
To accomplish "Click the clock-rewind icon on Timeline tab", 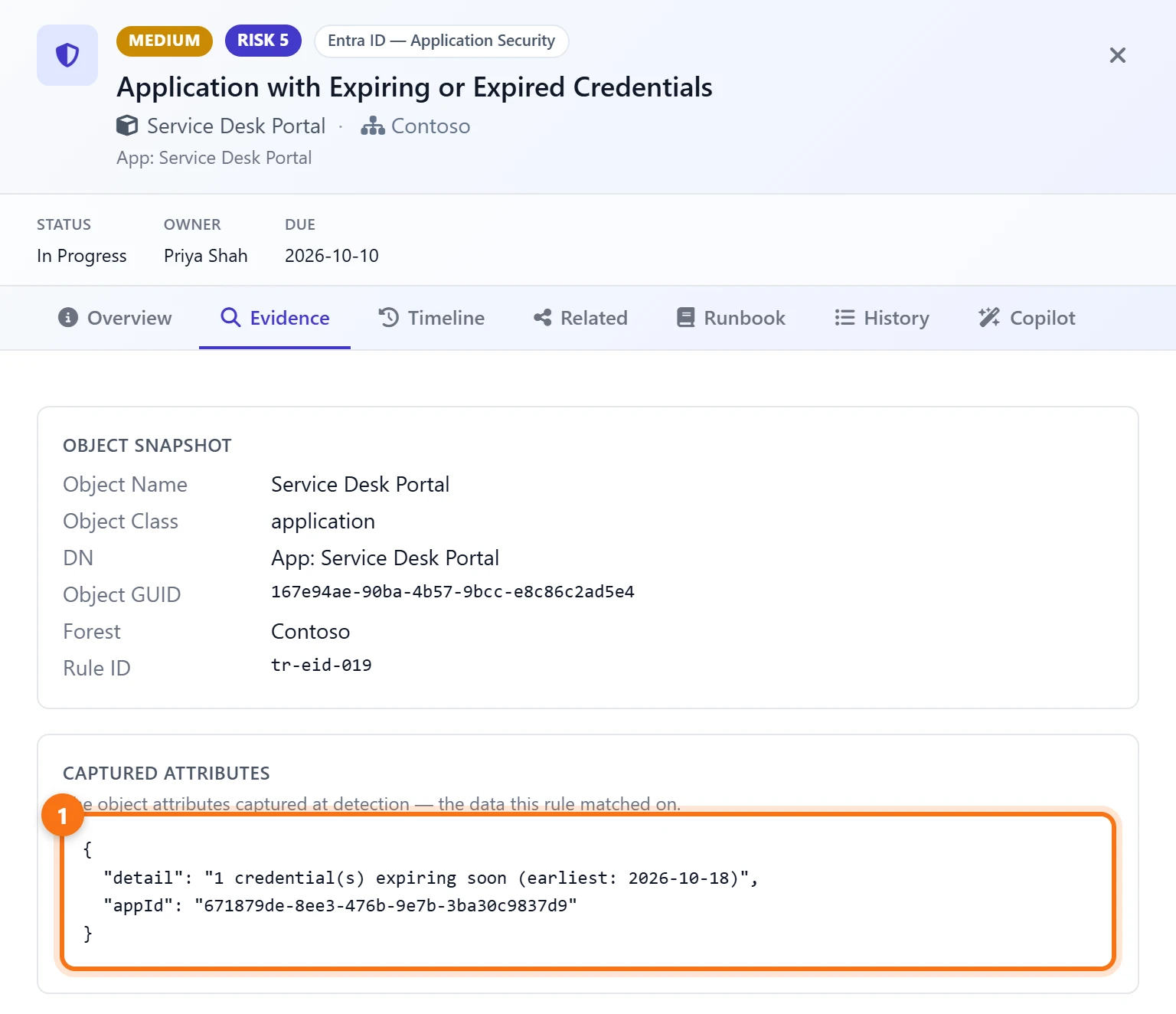I will coord(389,318).
